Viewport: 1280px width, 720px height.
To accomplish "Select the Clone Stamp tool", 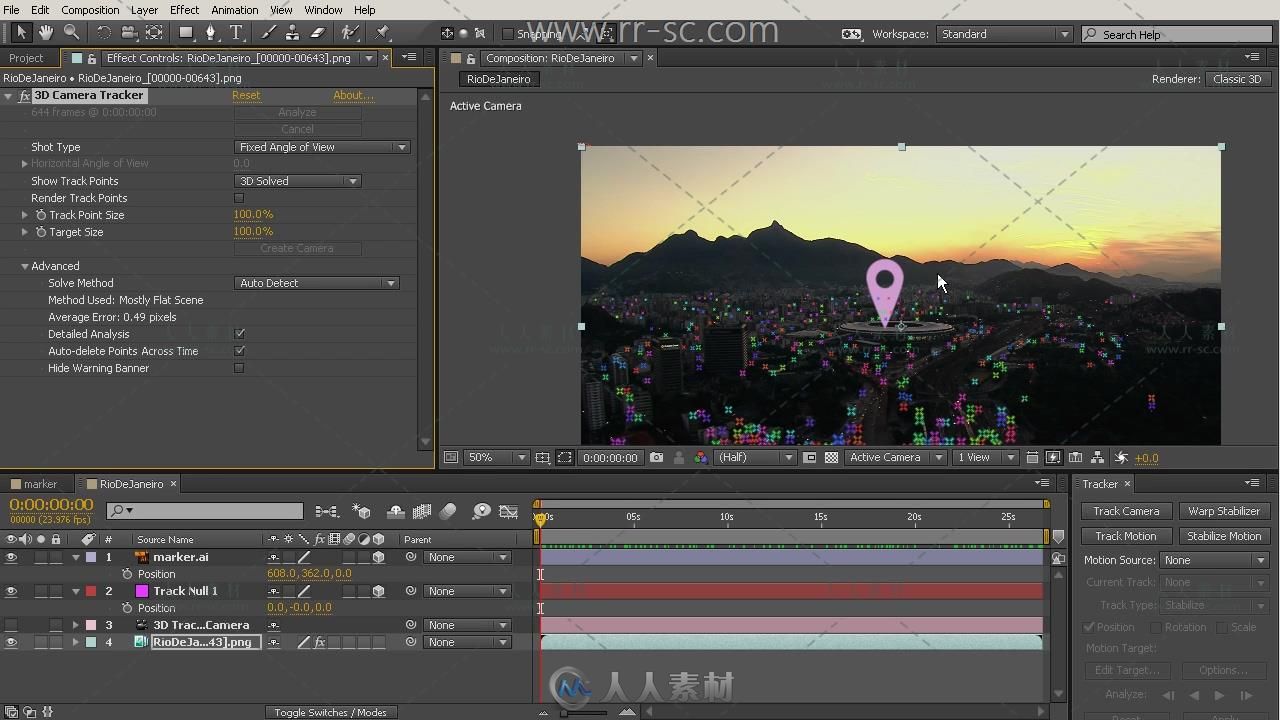I will (x=293, y=33).
